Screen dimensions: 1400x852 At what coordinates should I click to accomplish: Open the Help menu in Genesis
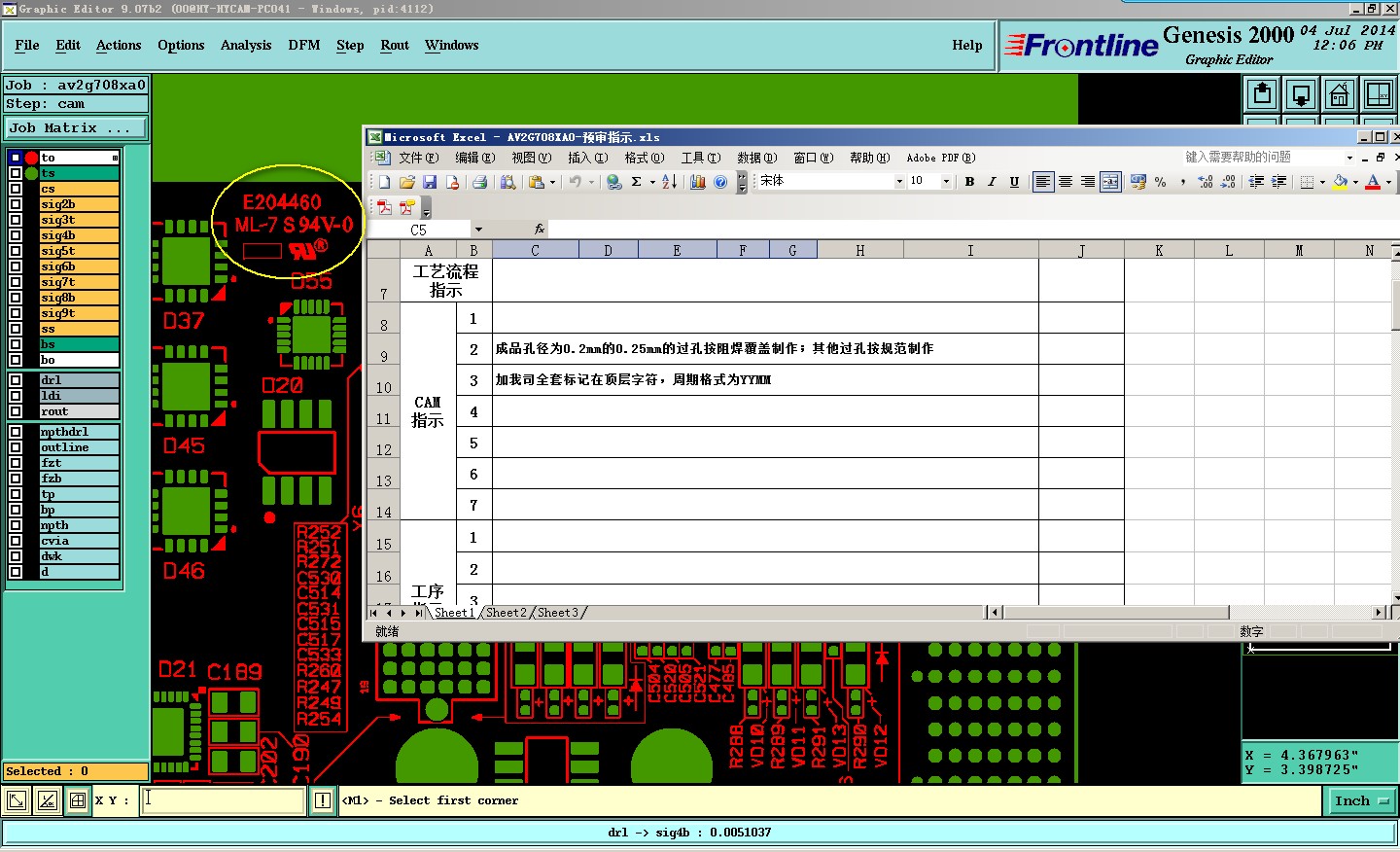point(967,45)
